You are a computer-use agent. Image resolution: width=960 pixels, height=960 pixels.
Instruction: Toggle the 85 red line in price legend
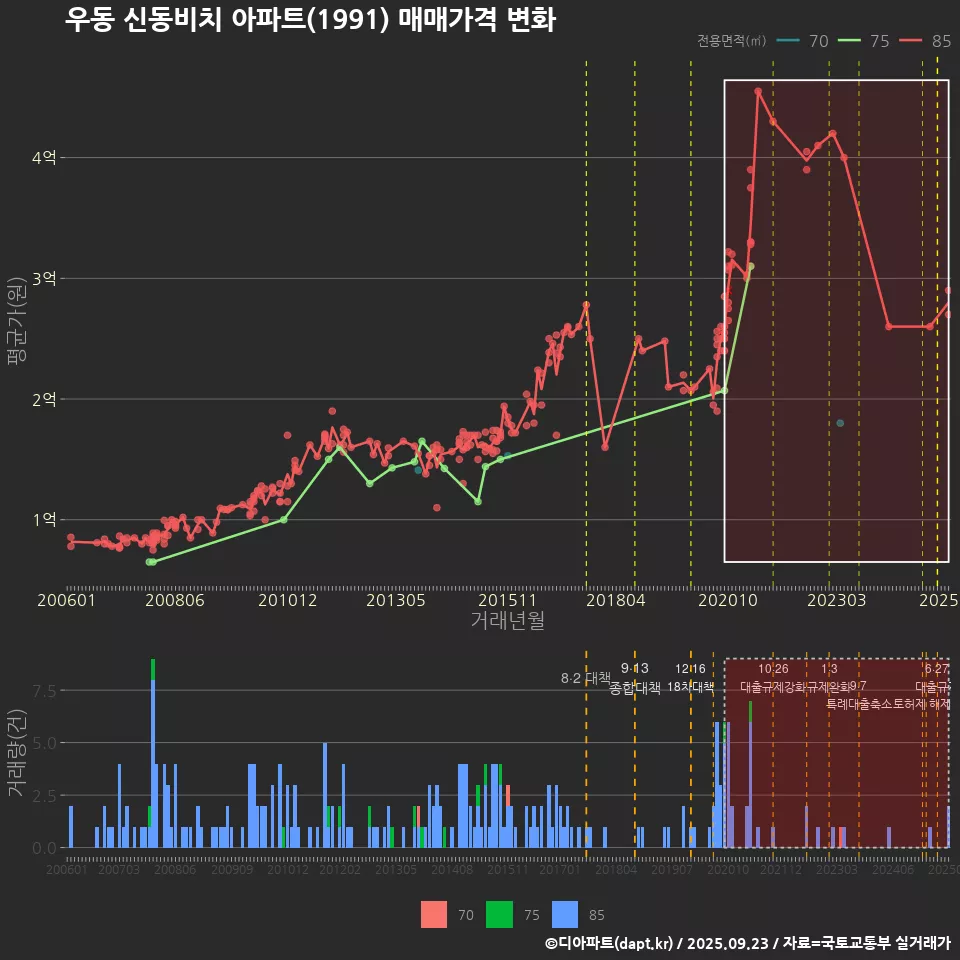913,41
